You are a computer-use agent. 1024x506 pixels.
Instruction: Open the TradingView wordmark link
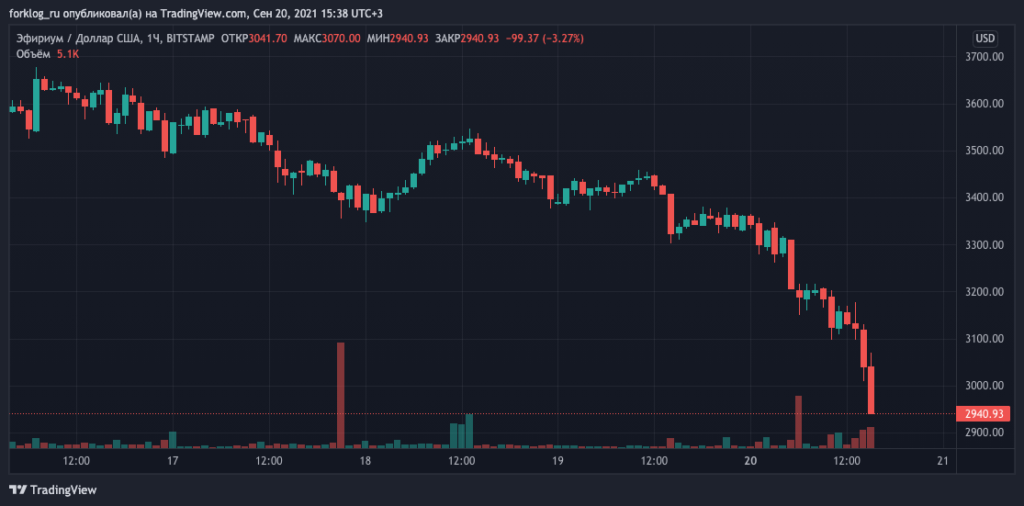(x=63, y=490)
